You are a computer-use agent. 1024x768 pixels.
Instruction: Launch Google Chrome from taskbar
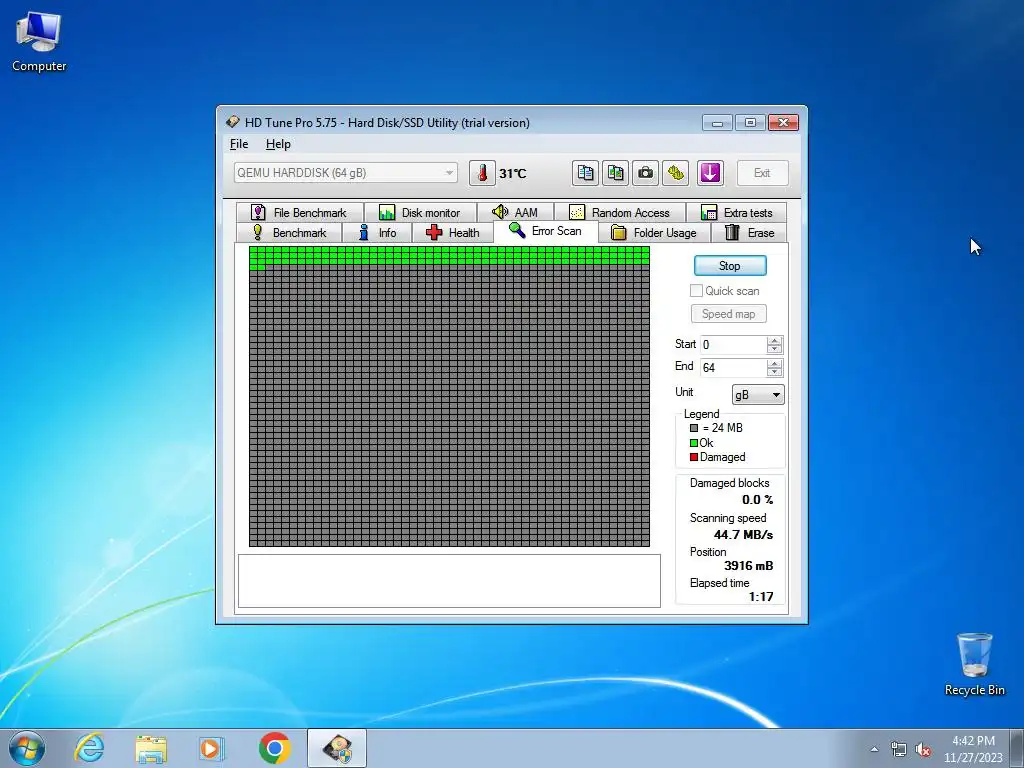274,748
